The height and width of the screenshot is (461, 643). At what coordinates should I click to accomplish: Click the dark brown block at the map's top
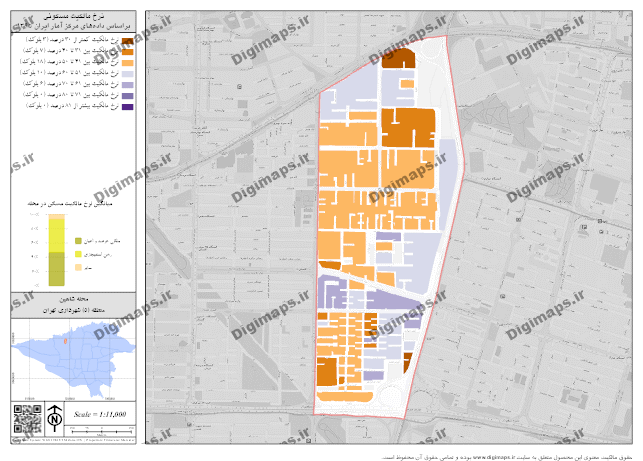click(399, 57)
